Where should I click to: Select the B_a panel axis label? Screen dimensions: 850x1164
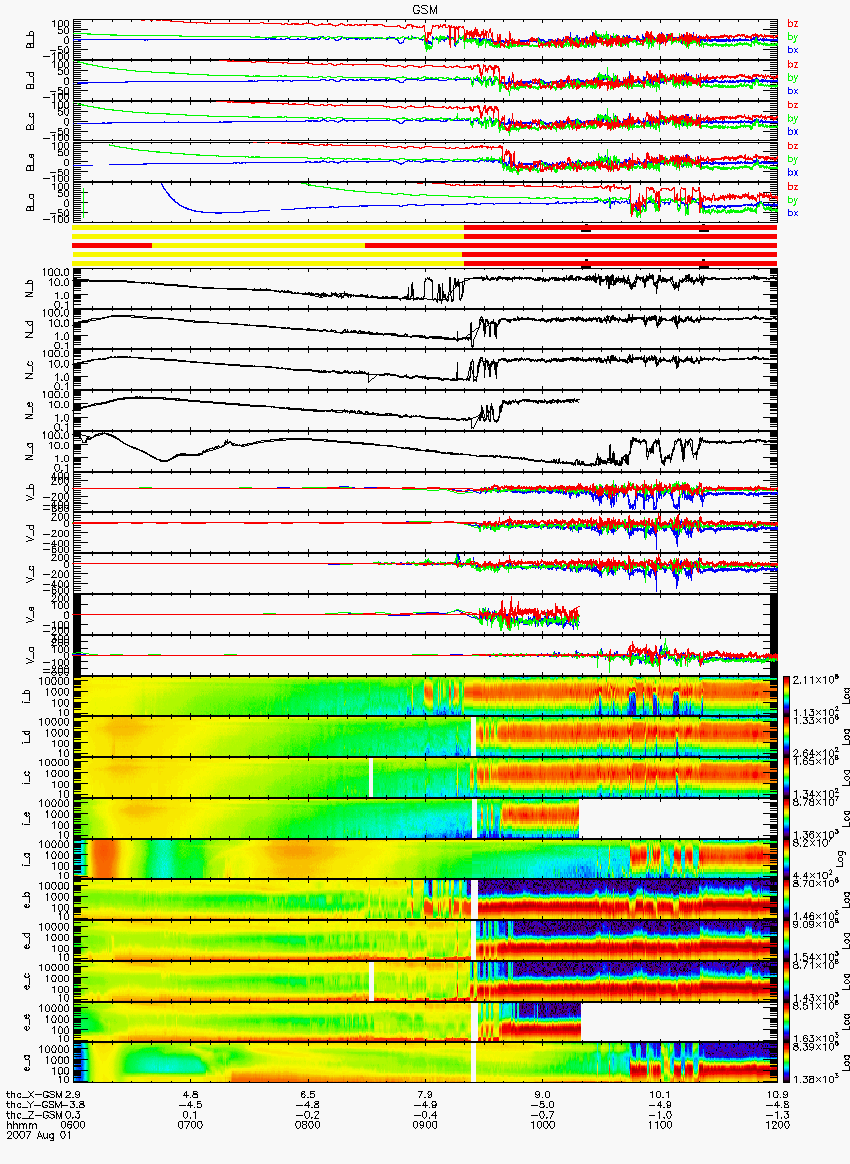(x=30, y=203)
